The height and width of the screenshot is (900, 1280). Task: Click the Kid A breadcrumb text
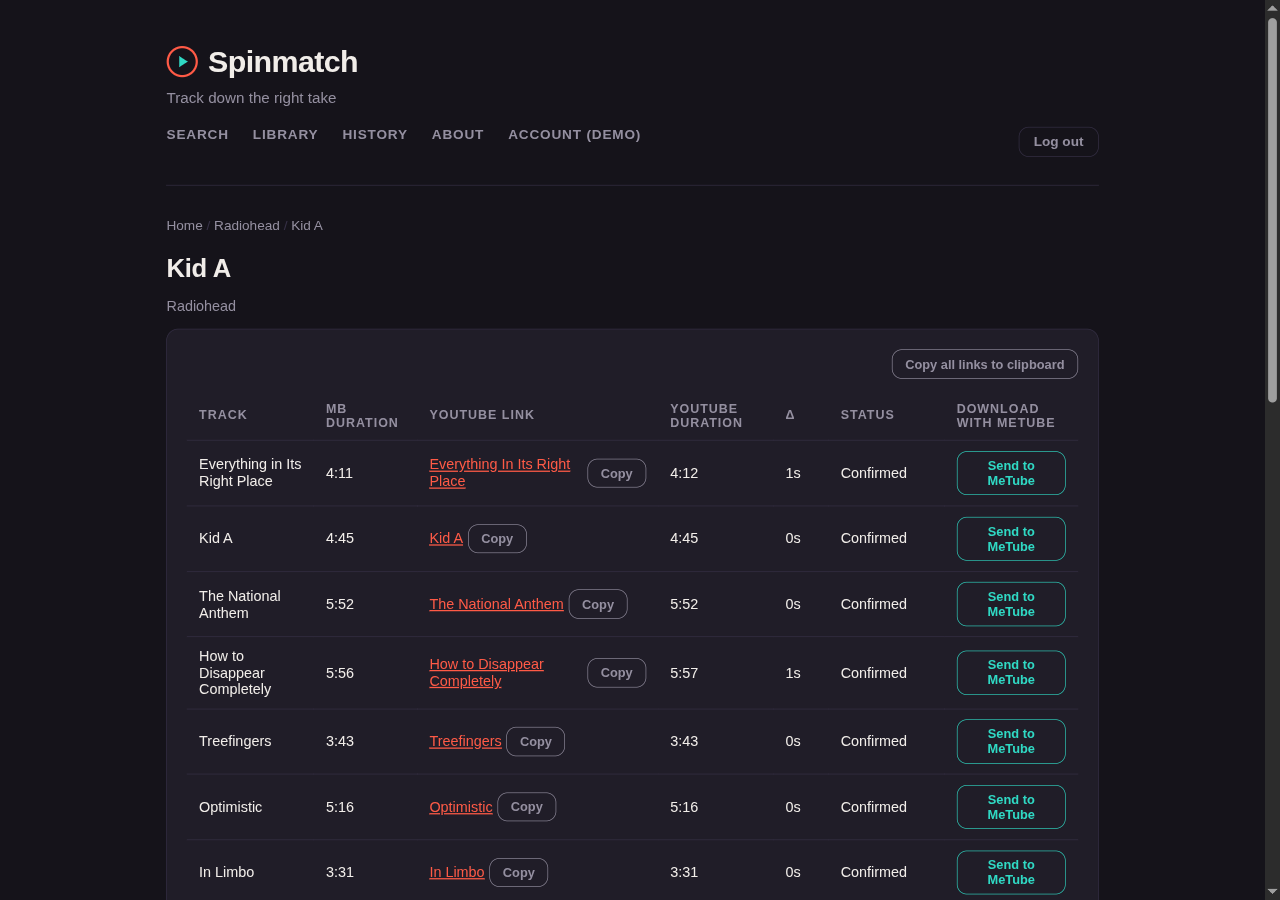pyautogui.click(x=307, y=226)
